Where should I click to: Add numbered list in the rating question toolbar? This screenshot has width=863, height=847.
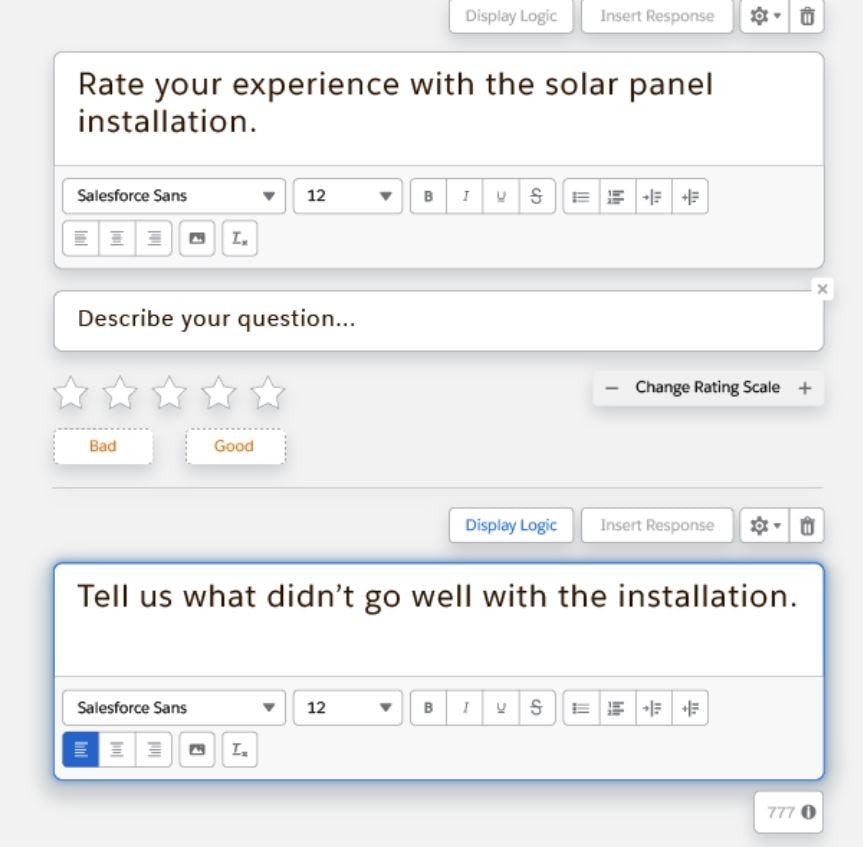pyautogui.click(x=617, y=196)
